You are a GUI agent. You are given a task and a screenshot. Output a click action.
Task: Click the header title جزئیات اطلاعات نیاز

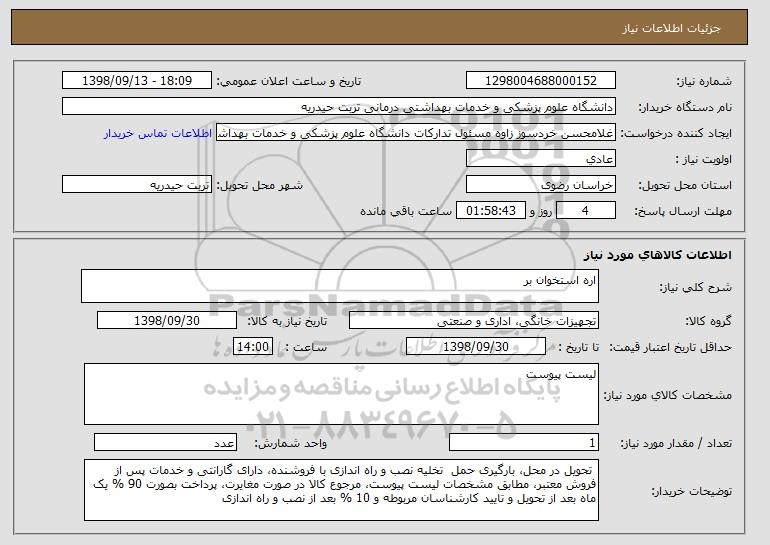point(671,28)
